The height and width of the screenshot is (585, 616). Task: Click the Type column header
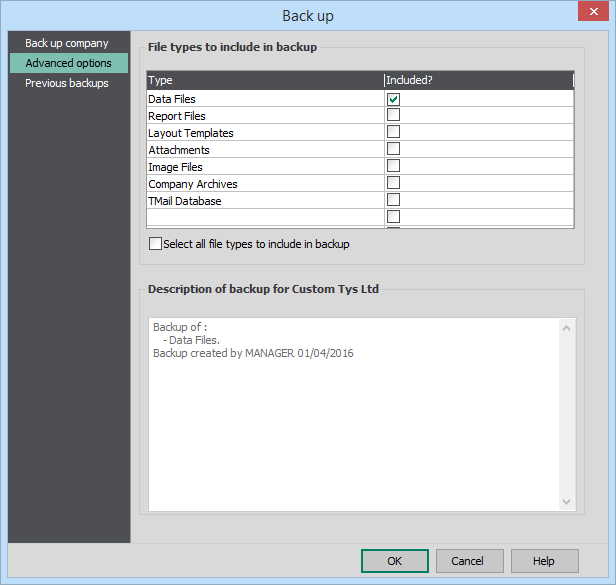click(265, 81)
